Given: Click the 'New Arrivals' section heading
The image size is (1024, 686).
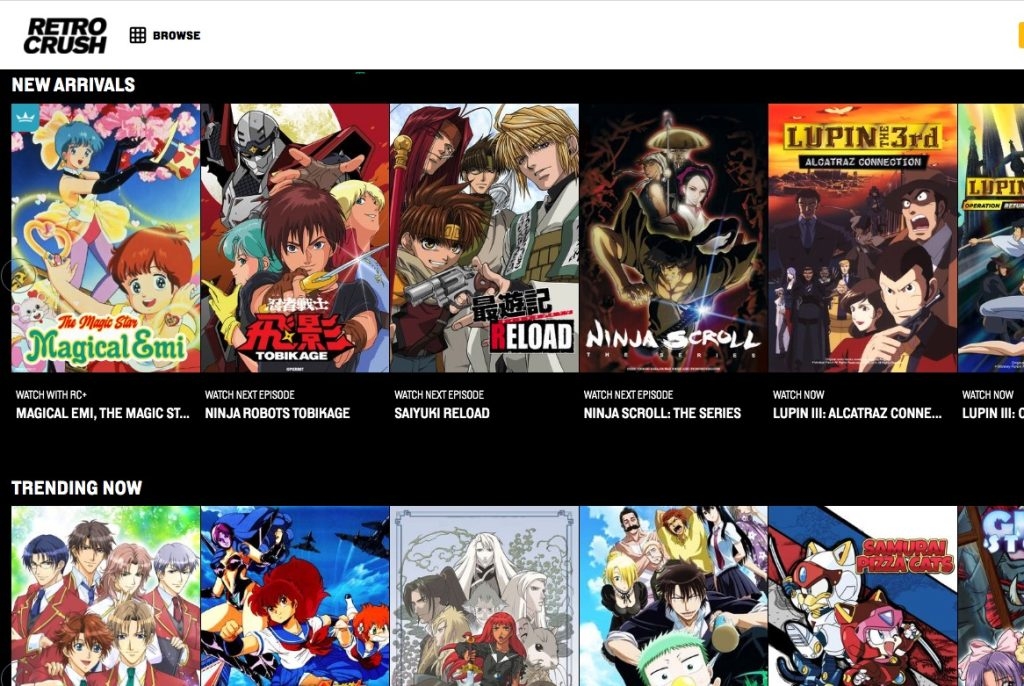Looking at the screenshot, I should 73,85.
